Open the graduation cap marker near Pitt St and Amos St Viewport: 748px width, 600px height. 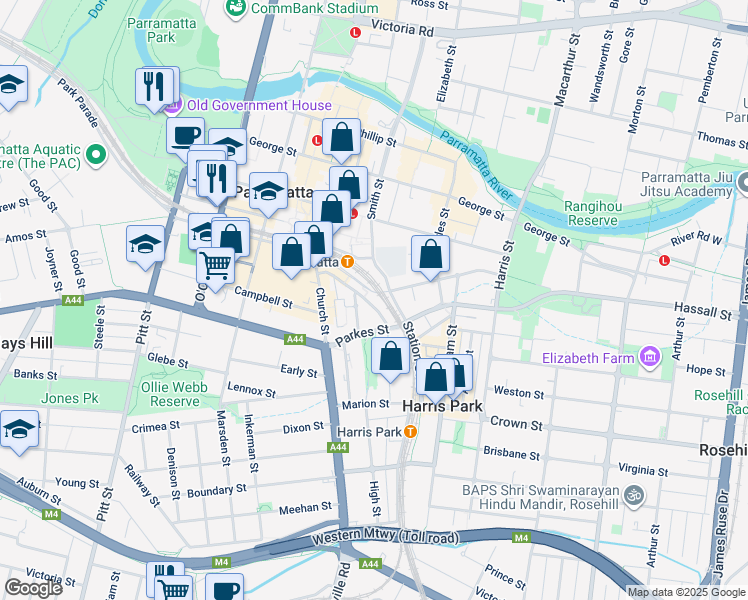(x=145, y=245)
